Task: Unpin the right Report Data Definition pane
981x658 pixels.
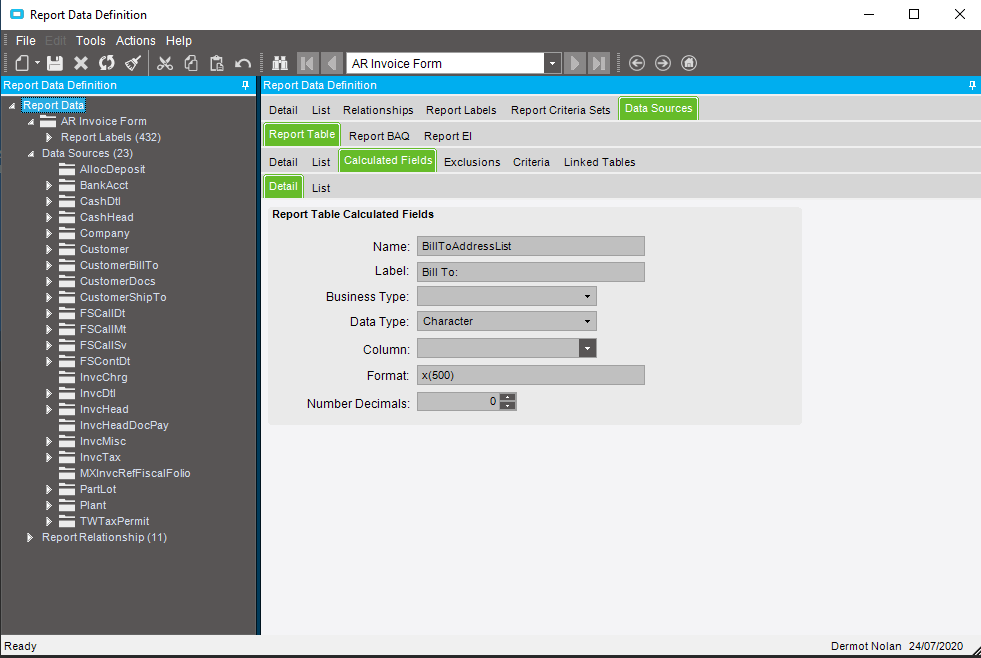Action: [x=971, y=85]
